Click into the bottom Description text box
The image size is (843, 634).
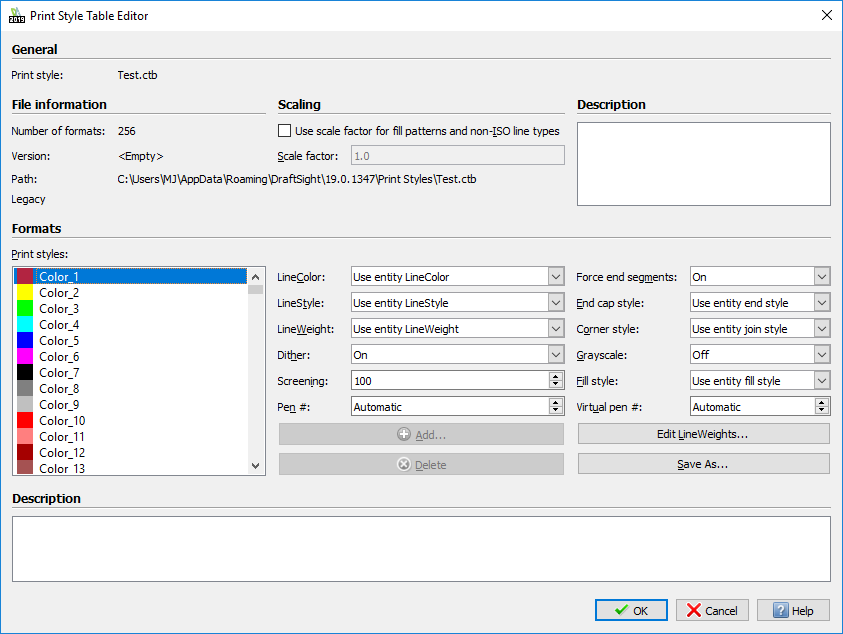[421, 548]
